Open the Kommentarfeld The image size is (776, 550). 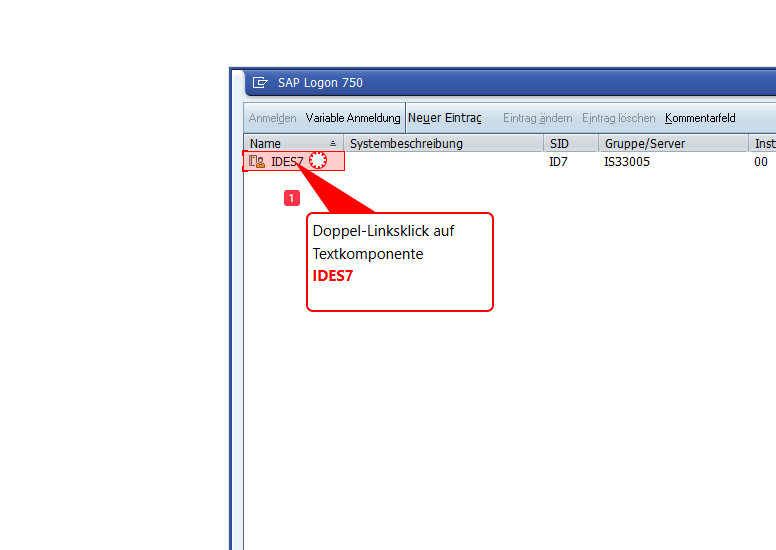click(x=700, y=118)
